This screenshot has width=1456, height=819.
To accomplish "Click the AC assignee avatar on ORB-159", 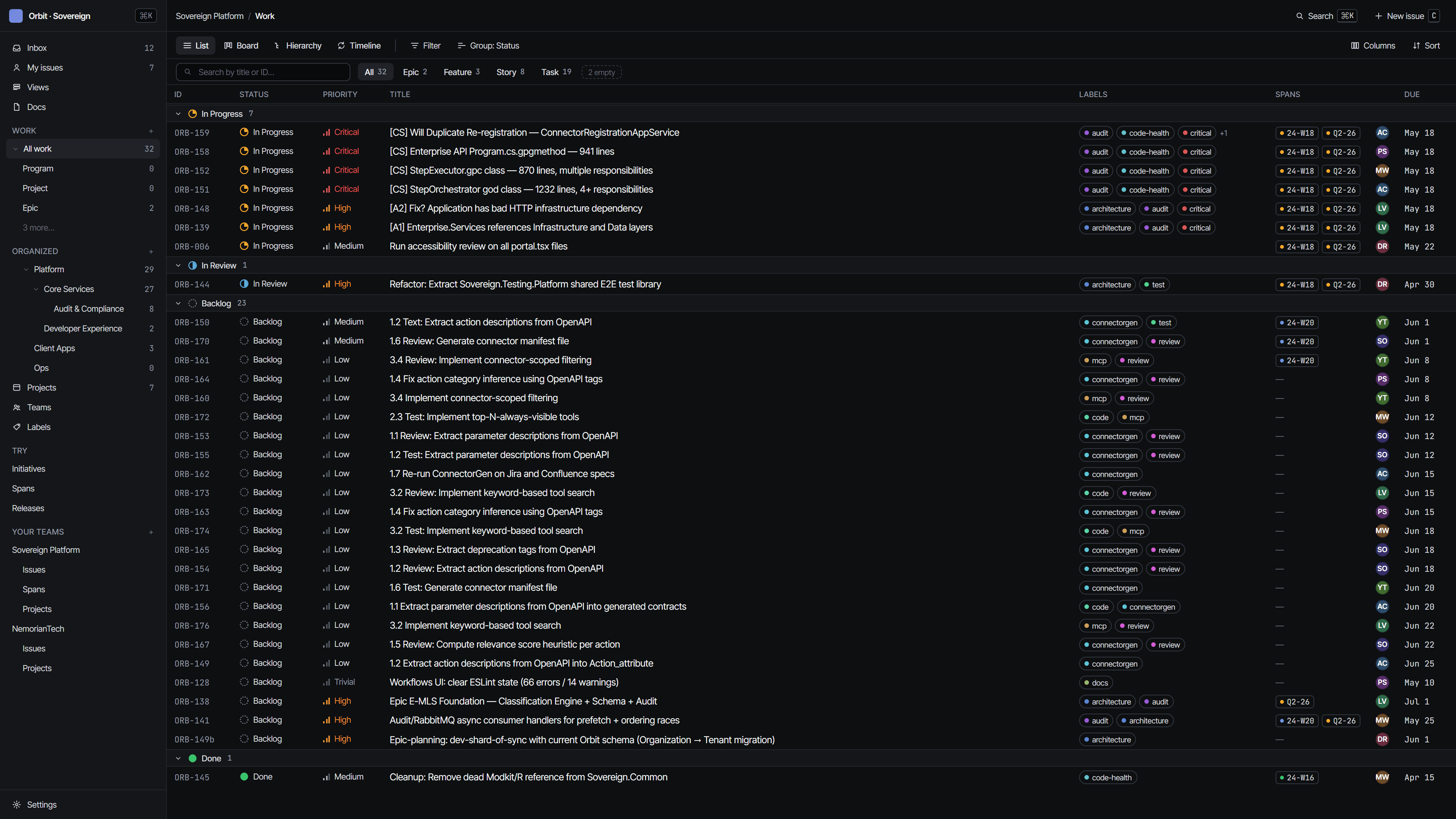I will pyautogui.click(x=1382, y=133).
